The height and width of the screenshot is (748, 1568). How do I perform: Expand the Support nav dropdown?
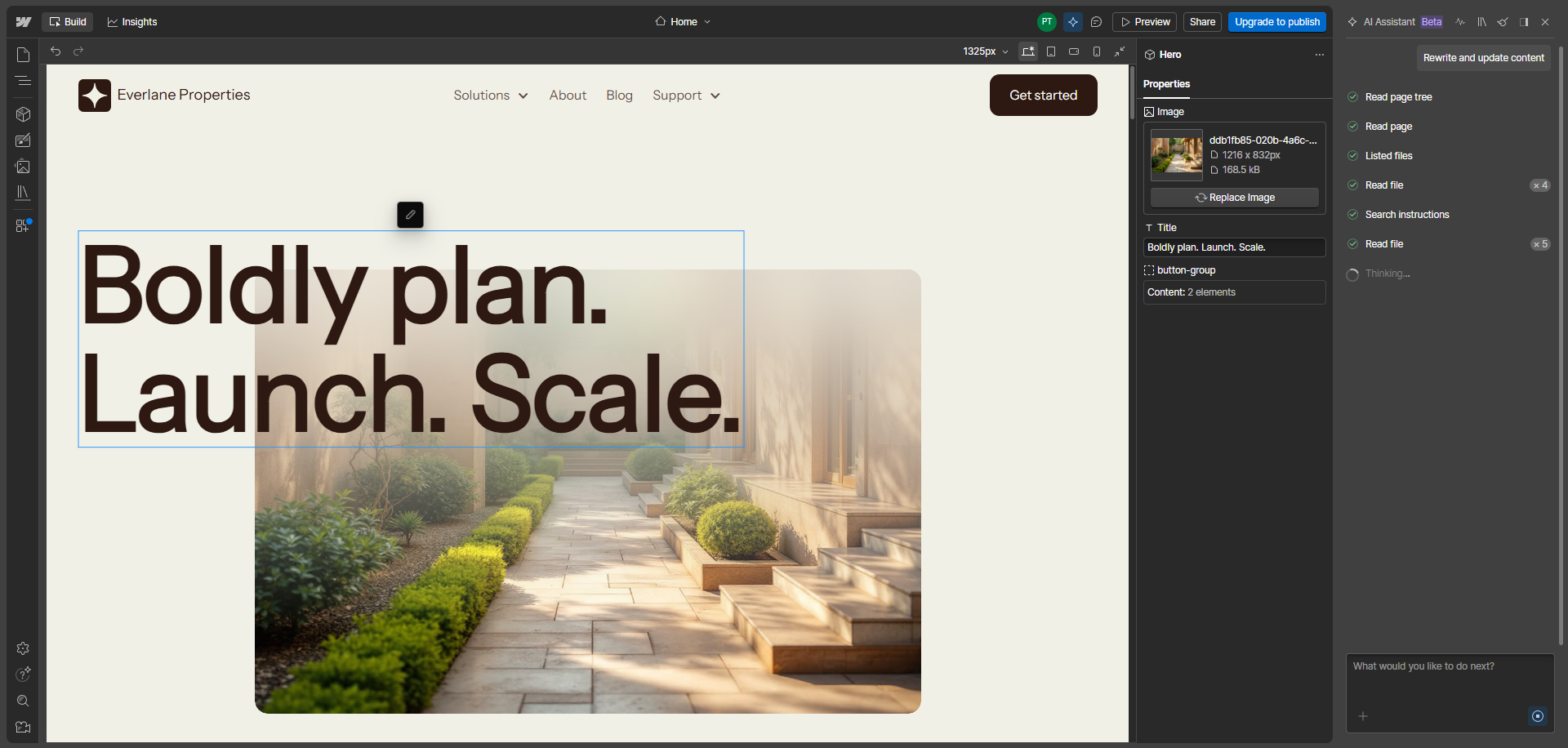686,96
